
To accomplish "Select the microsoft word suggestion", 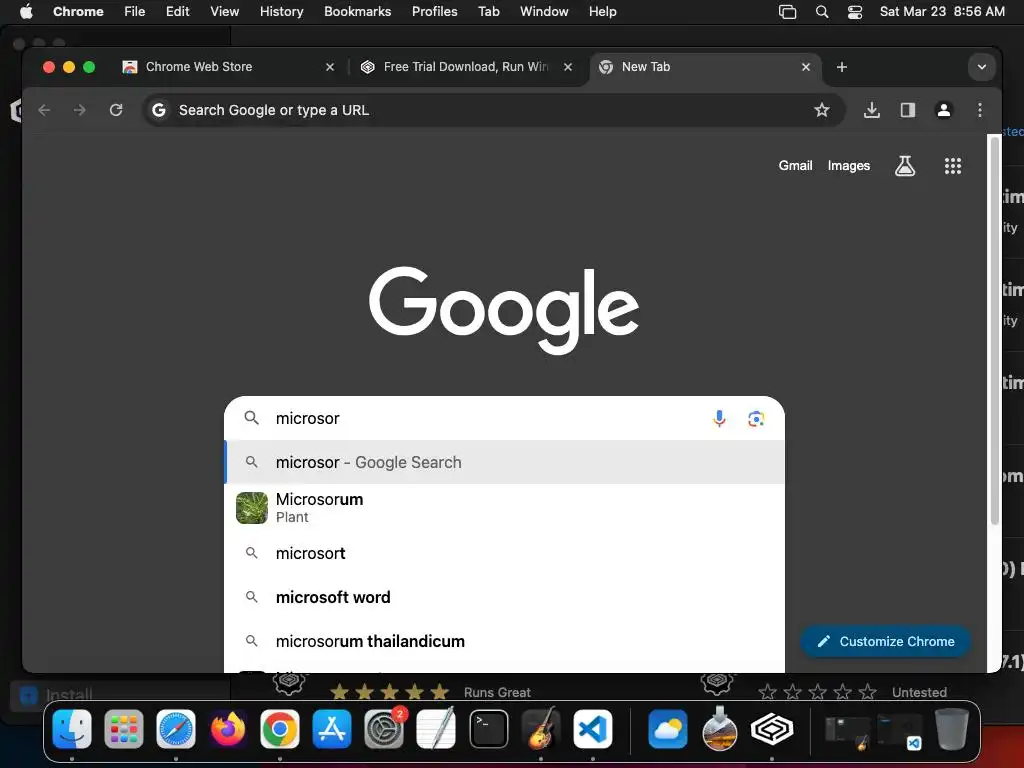I will click(504, 597).
